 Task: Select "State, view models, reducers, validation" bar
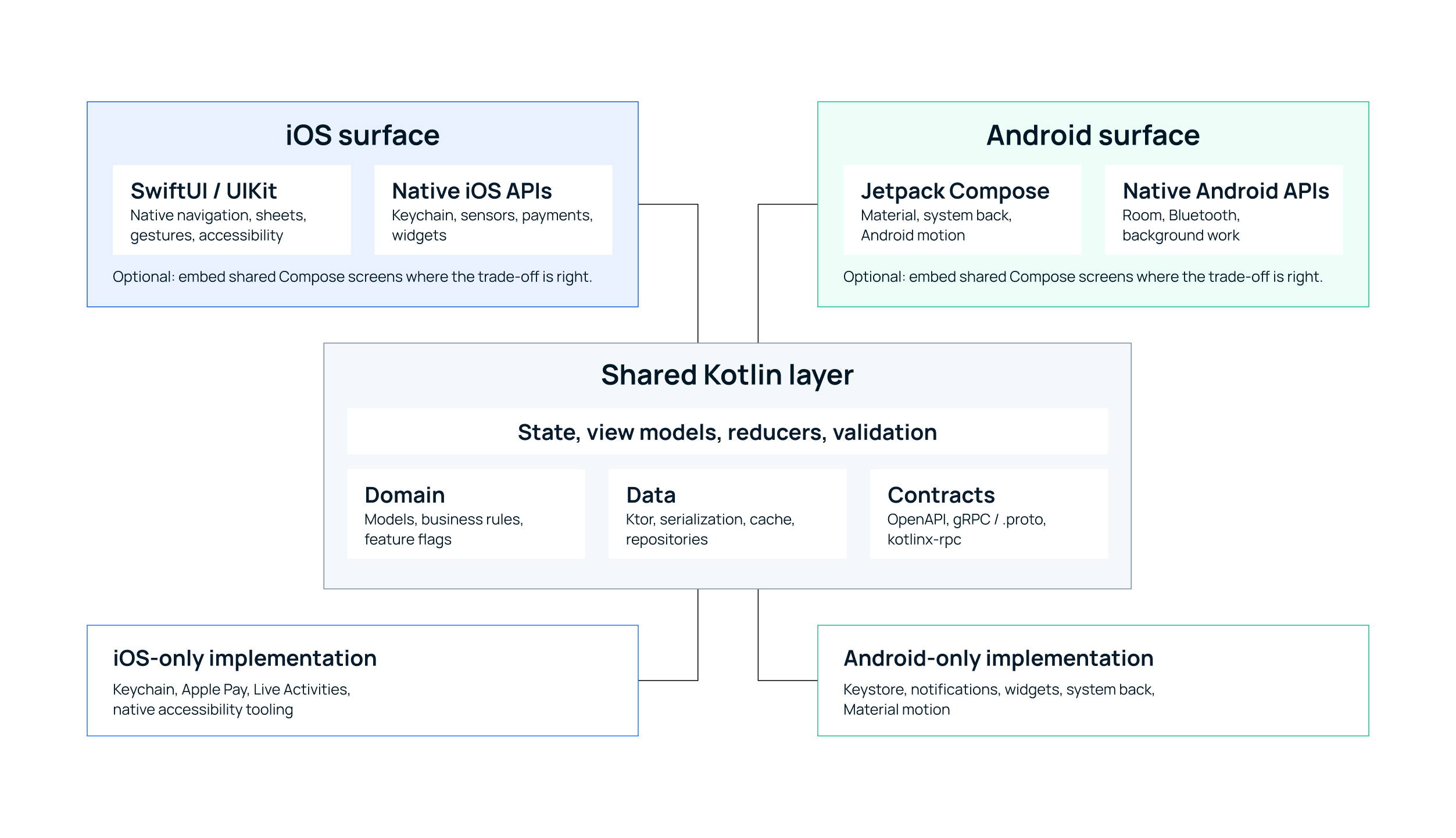pyautogui.click(x=727, y=431)
